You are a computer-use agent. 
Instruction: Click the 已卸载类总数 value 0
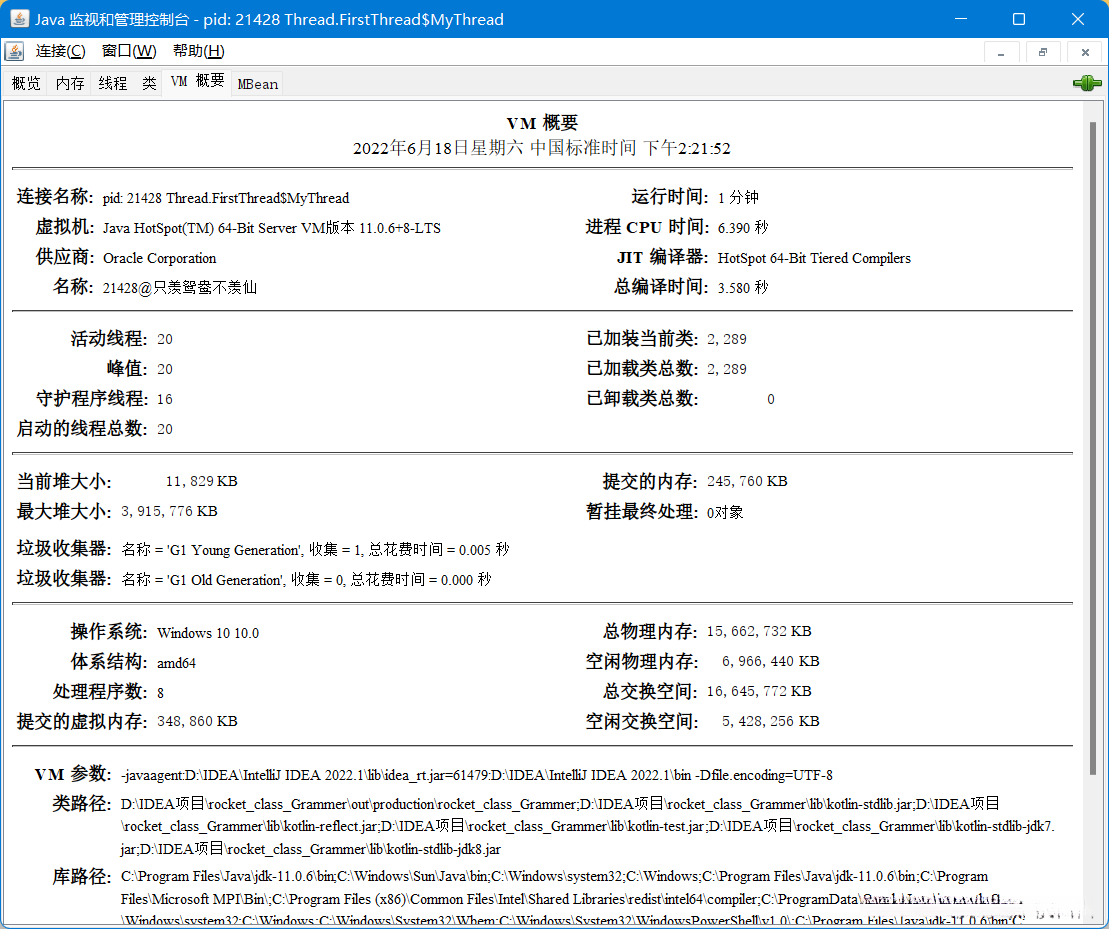pos(771,399)
